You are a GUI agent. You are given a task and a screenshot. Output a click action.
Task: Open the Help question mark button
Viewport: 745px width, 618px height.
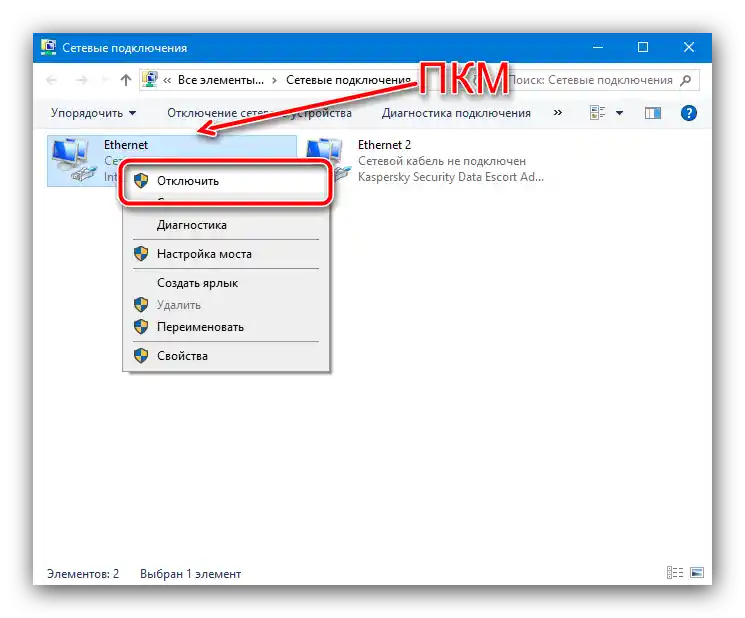click(688, 113)
